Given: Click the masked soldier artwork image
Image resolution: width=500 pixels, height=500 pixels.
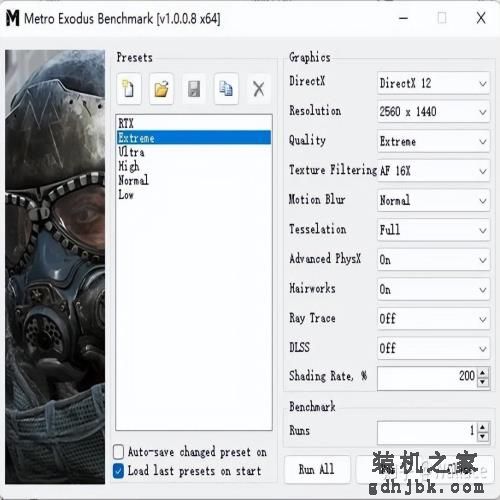Looking at the screenshot, I should 55,267.
